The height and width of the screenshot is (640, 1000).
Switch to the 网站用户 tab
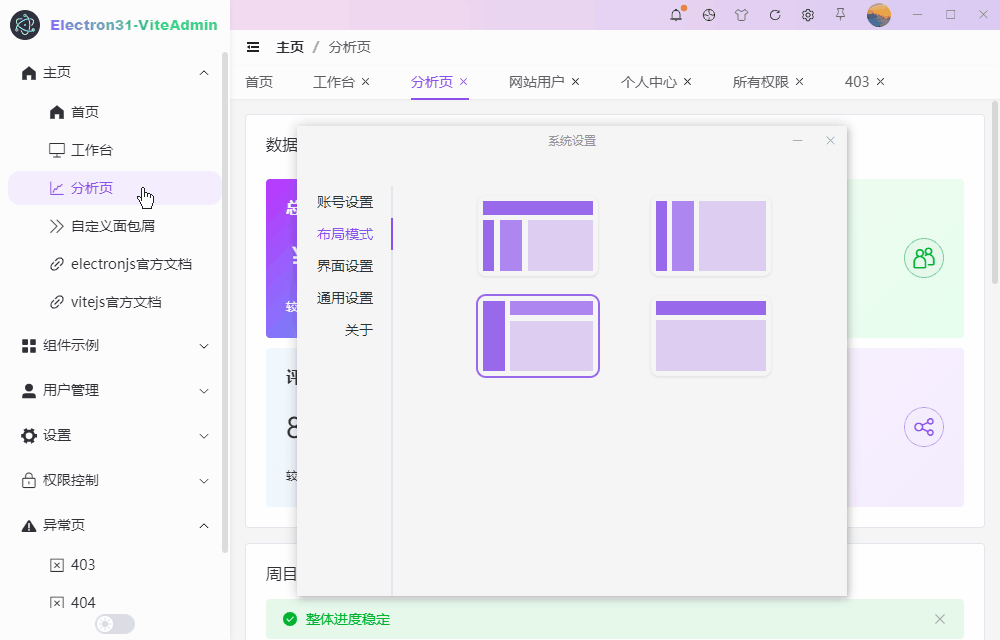coord(537,82)
